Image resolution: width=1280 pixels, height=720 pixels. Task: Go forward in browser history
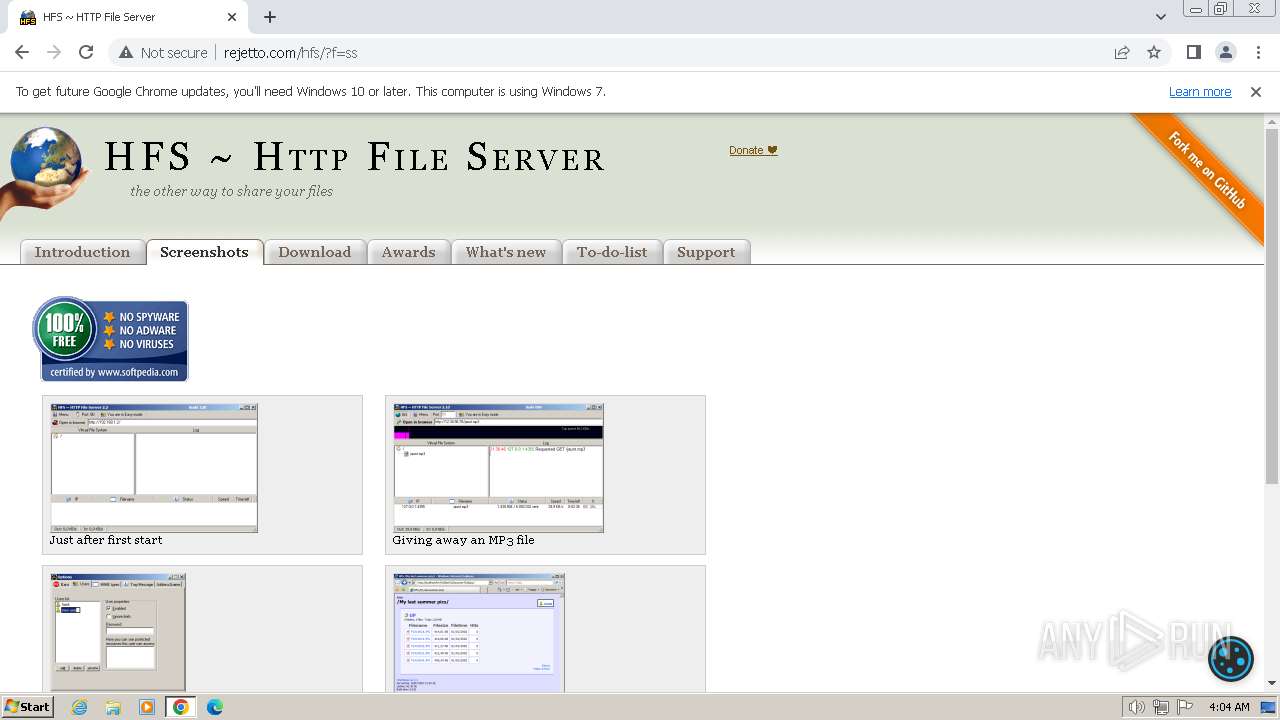click(x=54, y=52)
